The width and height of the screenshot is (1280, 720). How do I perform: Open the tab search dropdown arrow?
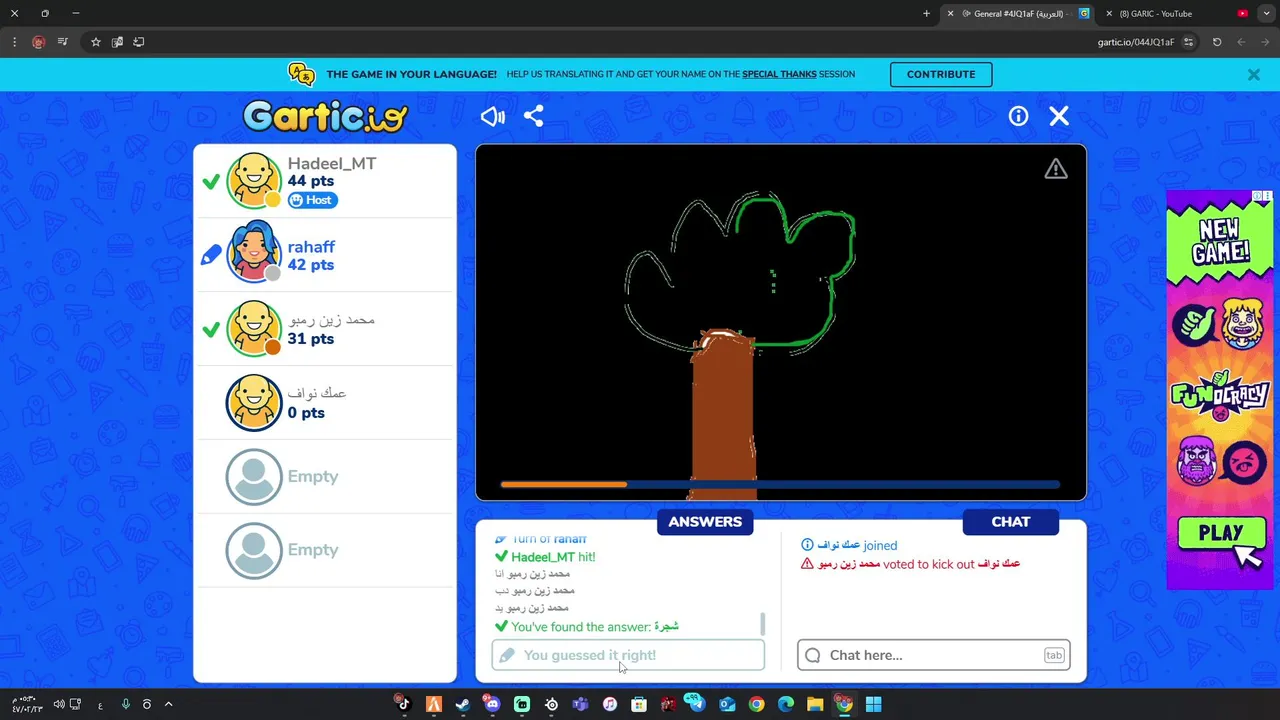(1267, 14)
